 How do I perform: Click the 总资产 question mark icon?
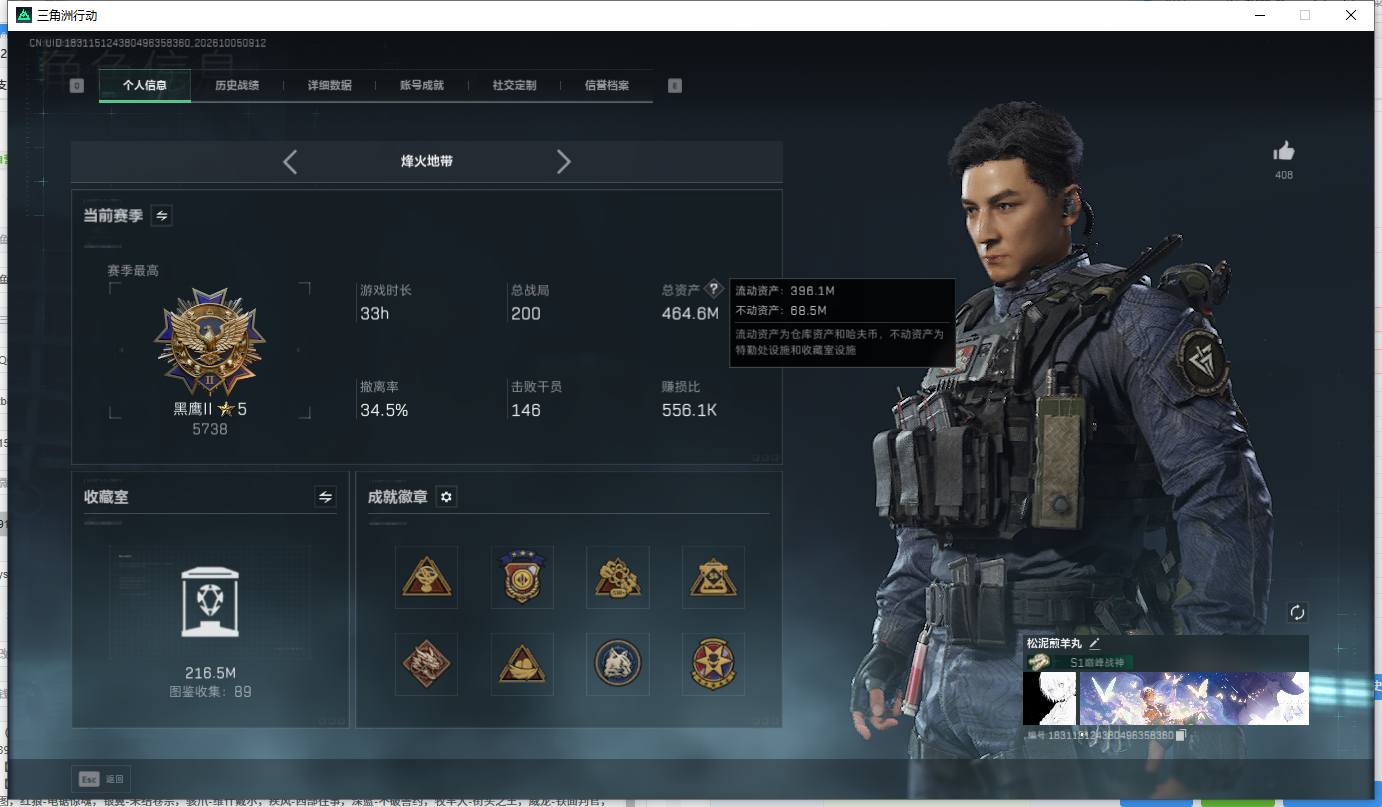click(713, 289)
